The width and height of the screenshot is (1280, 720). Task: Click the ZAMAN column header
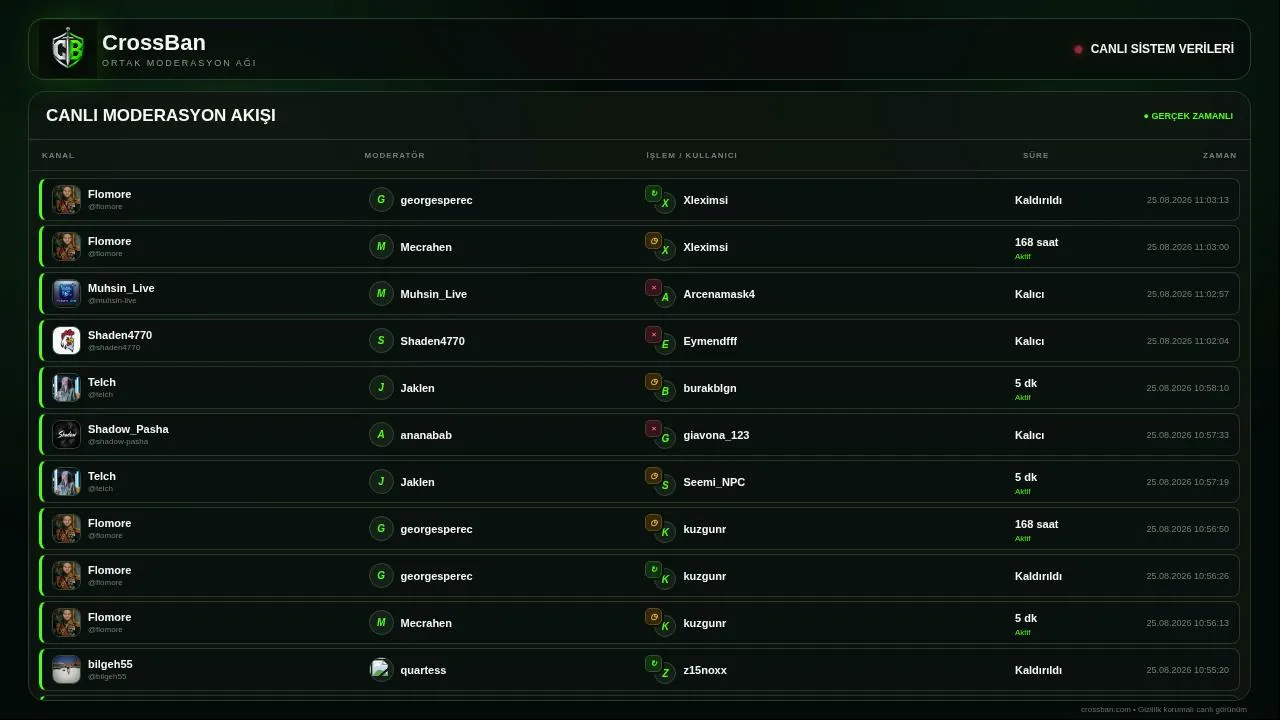[1220, 155]
